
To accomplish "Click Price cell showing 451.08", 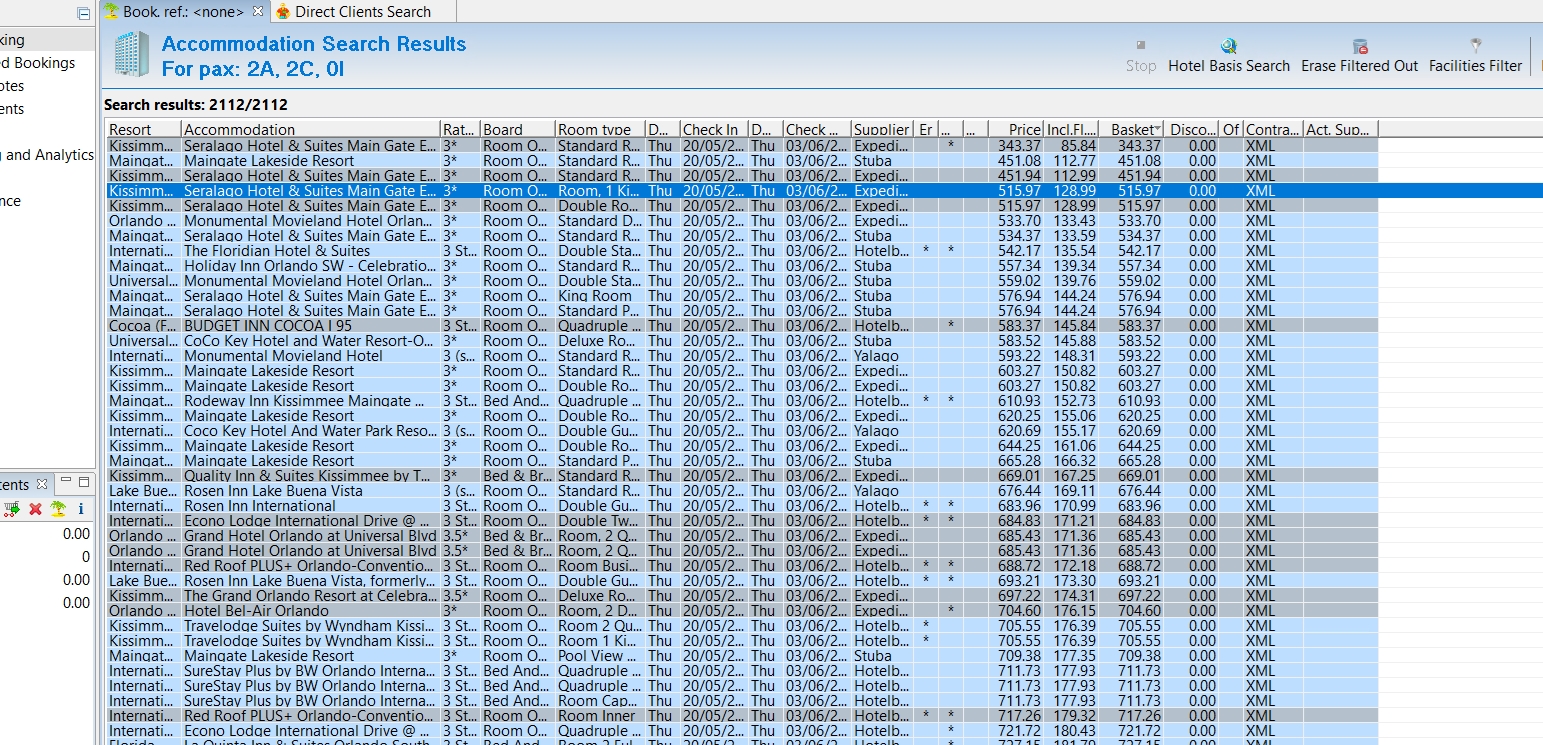I will point(1016,160).
